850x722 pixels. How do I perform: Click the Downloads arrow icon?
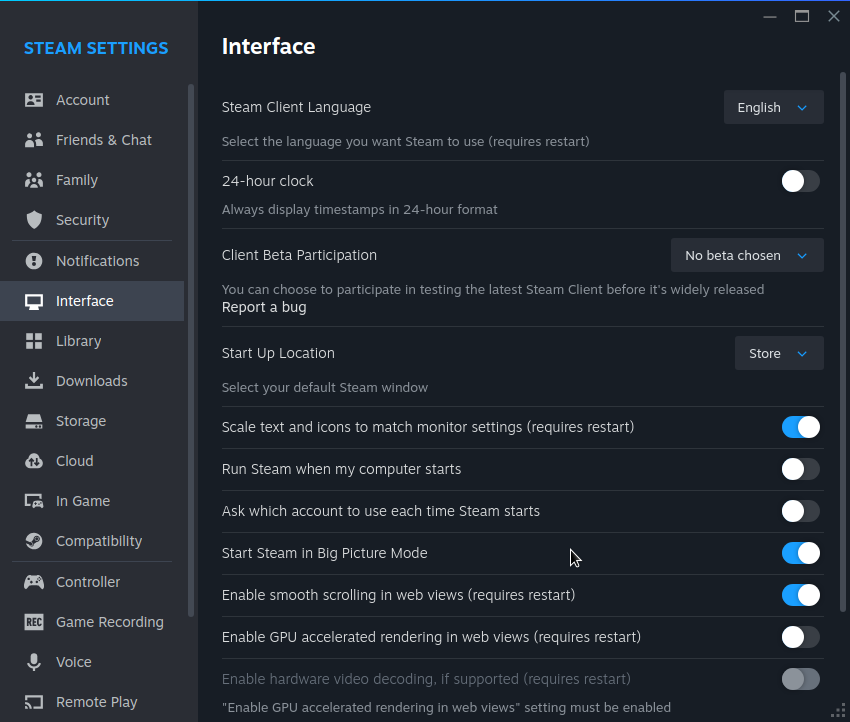(34, 381)
